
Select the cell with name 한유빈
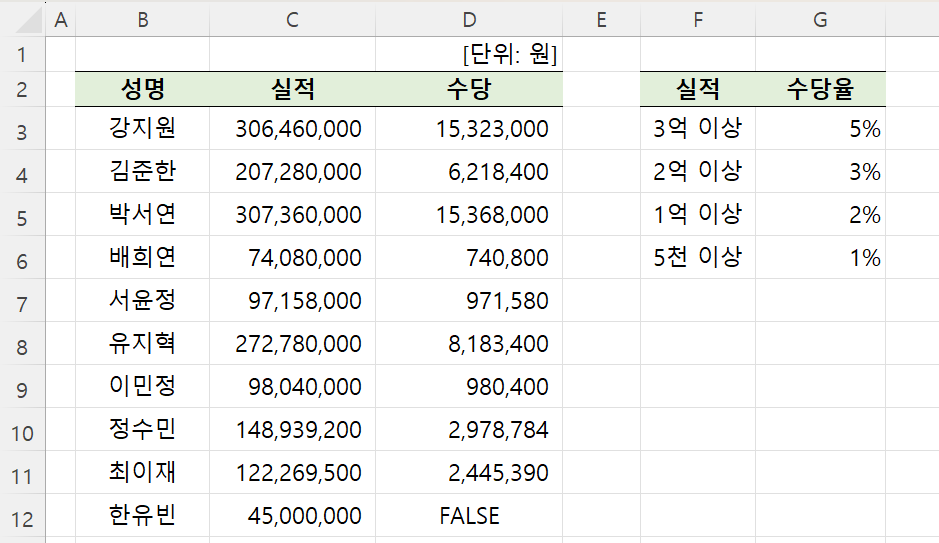click(x=143, y=515)
